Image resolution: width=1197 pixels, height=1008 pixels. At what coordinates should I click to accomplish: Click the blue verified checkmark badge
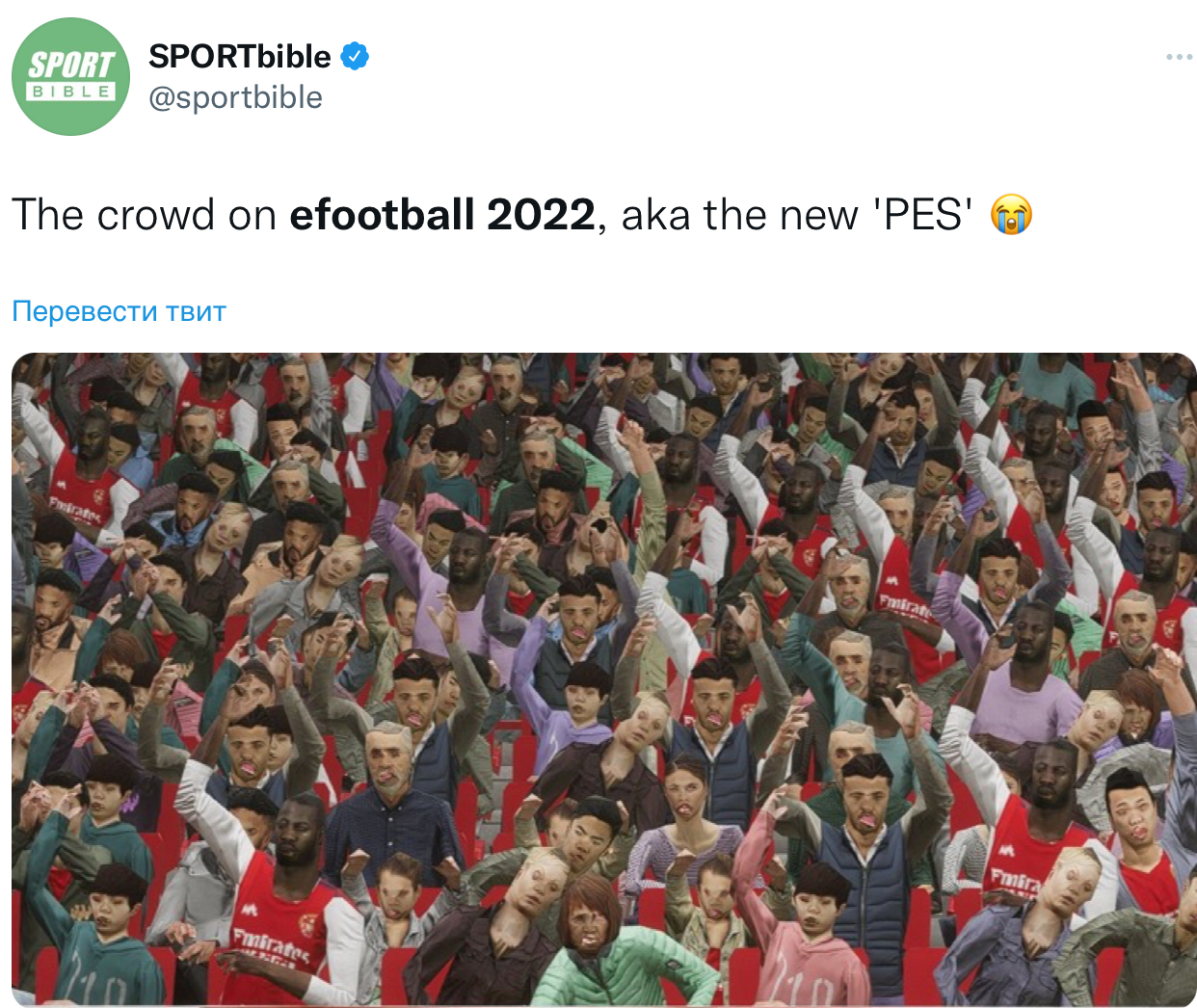[x=355, y=57]
